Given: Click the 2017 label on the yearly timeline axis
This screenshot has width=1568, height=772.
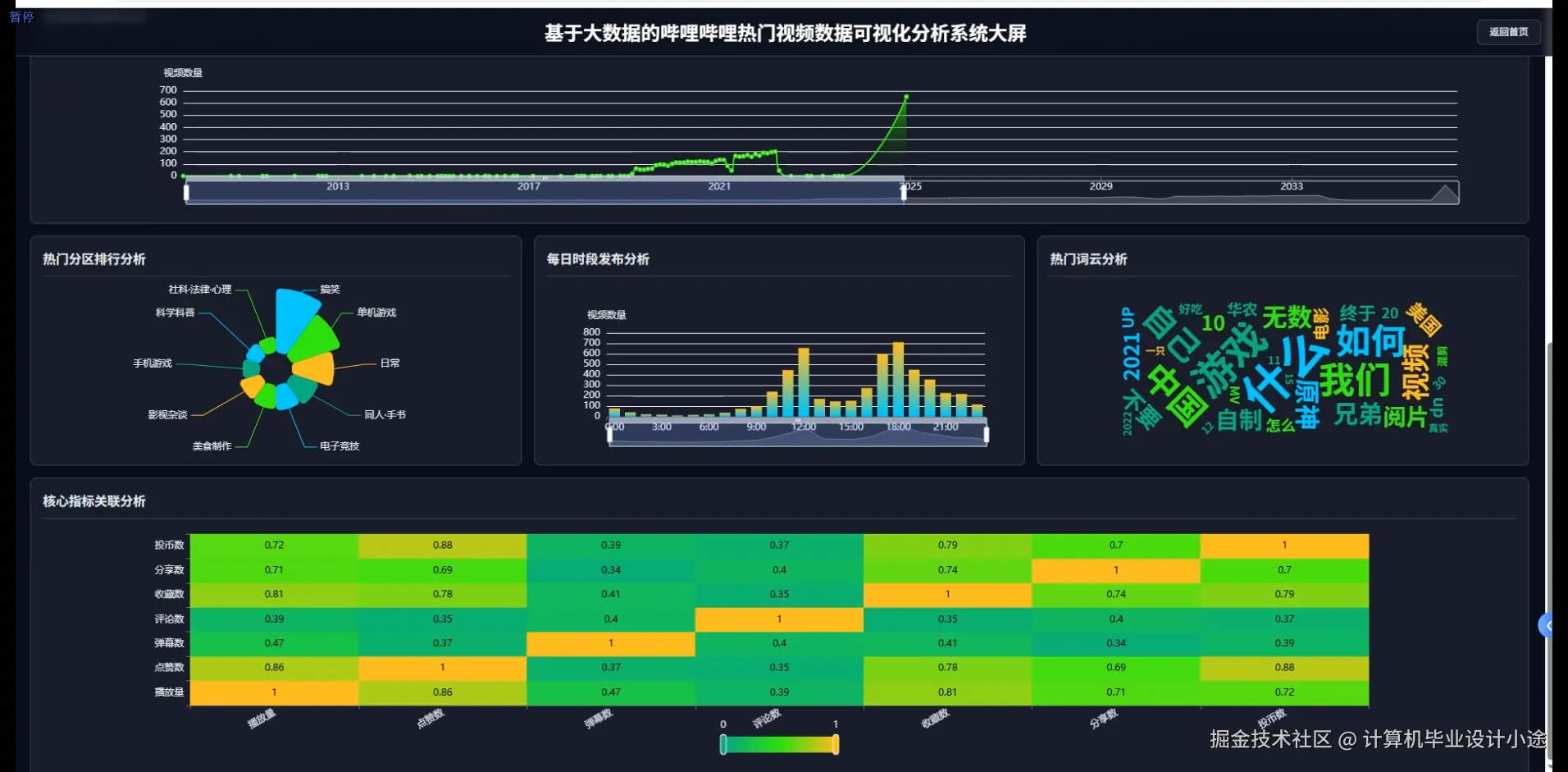Looking at the screenshot, I should pos(529,186).
